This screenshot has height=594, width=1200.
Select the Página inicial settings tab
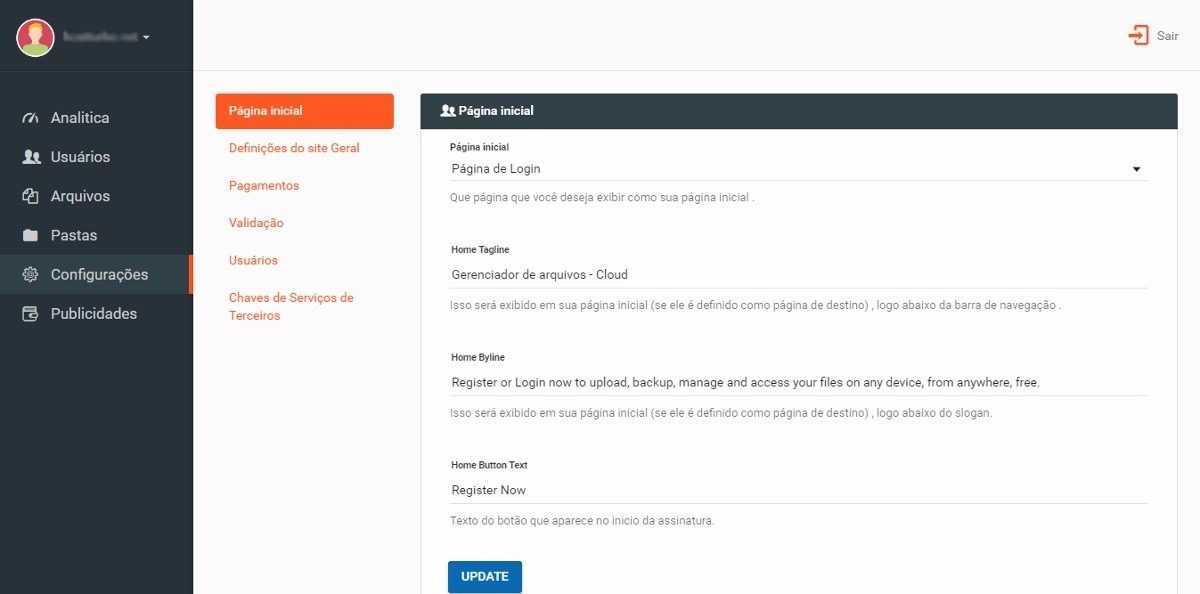(304, 111)
